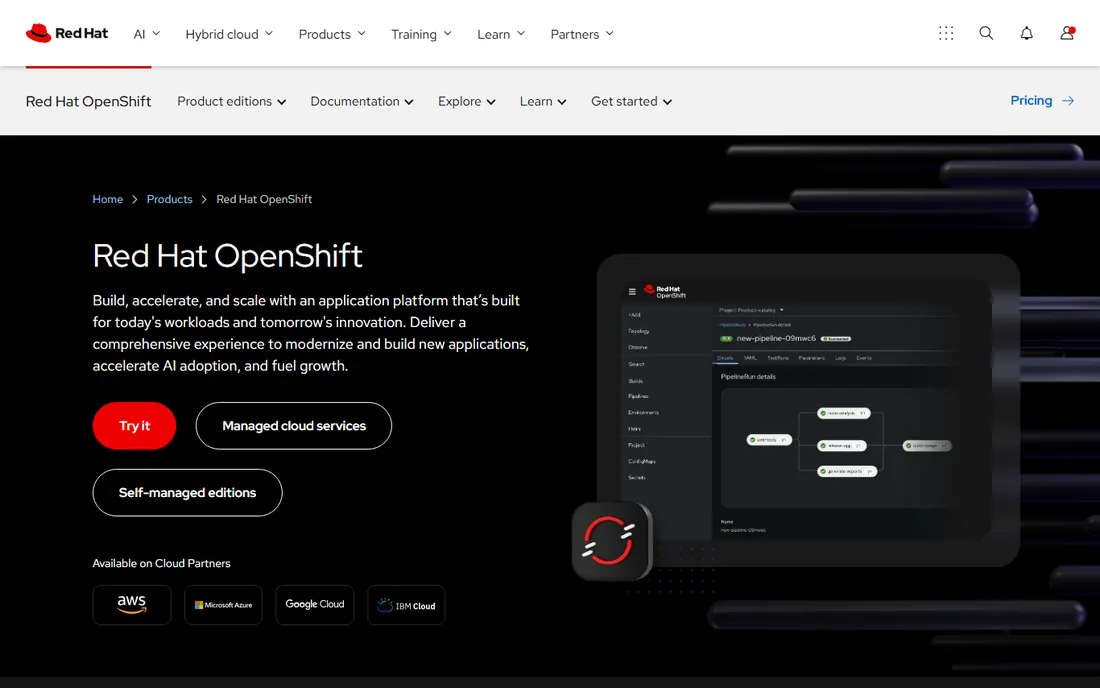Open Managed cloud services
Image resolution: width=1100 pixels, height=688 pixels.
[294, 426]
